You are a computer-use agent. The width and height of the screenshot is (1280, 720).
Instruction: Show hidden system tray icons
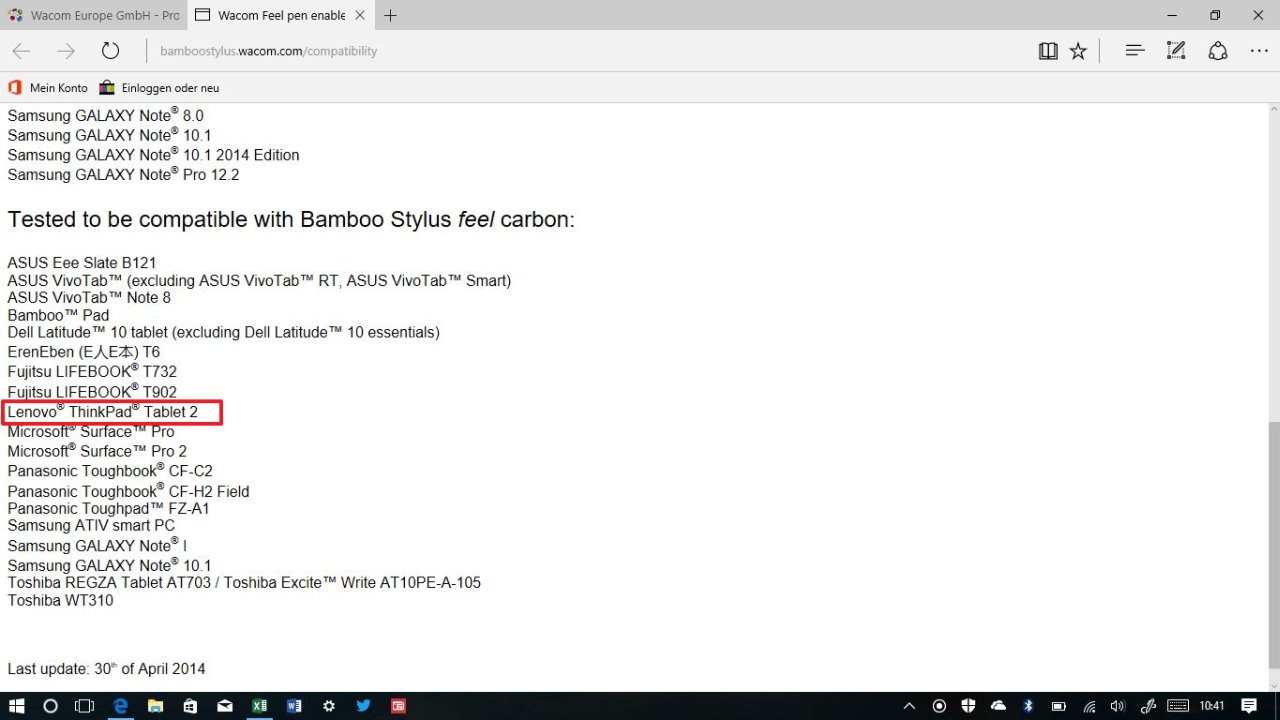[909, 706]
